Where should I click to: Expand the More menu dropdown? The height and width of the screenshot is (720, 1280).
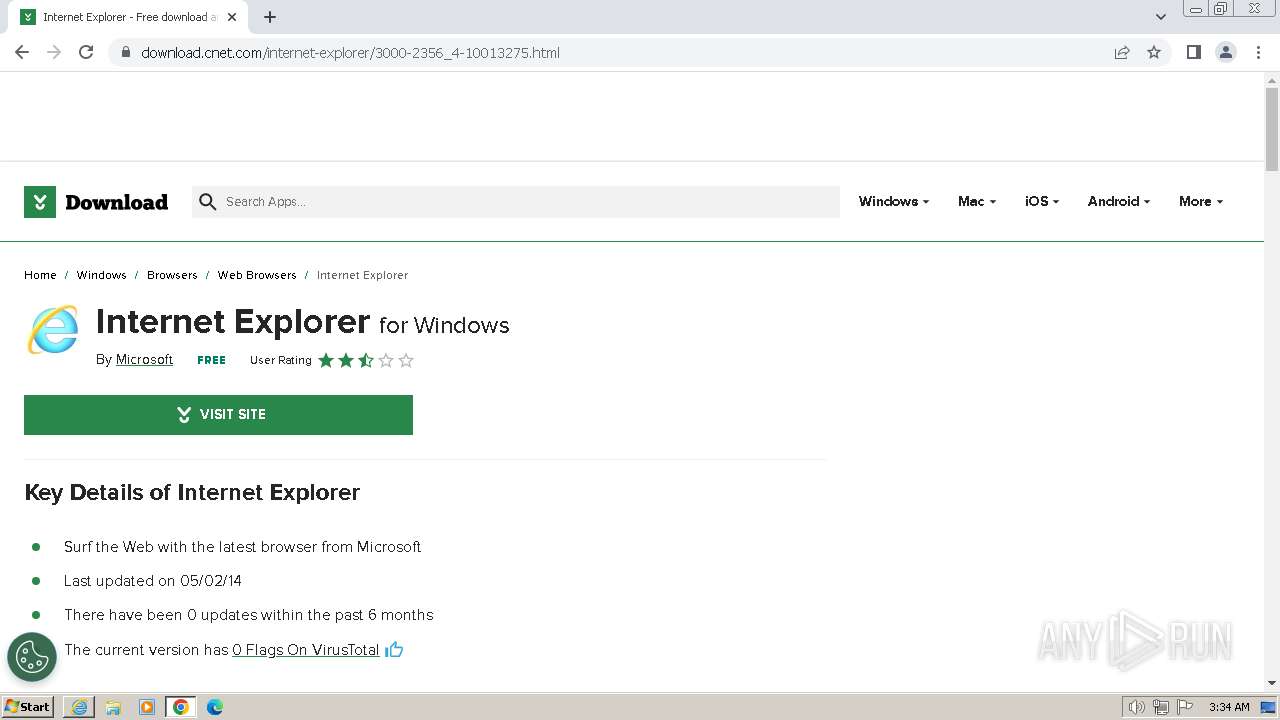(x=1200, y=201)
